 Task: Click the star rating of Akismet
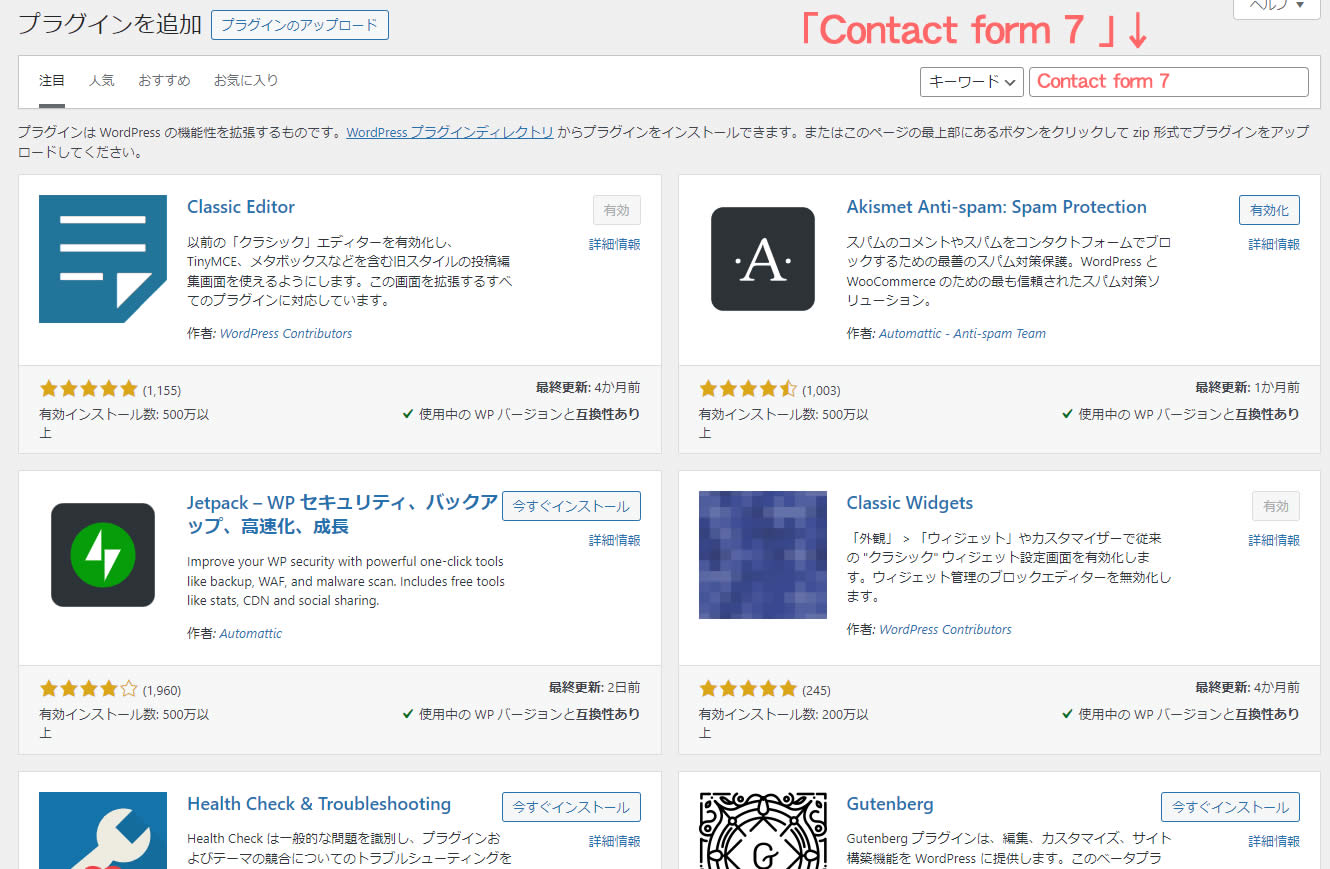748,389
